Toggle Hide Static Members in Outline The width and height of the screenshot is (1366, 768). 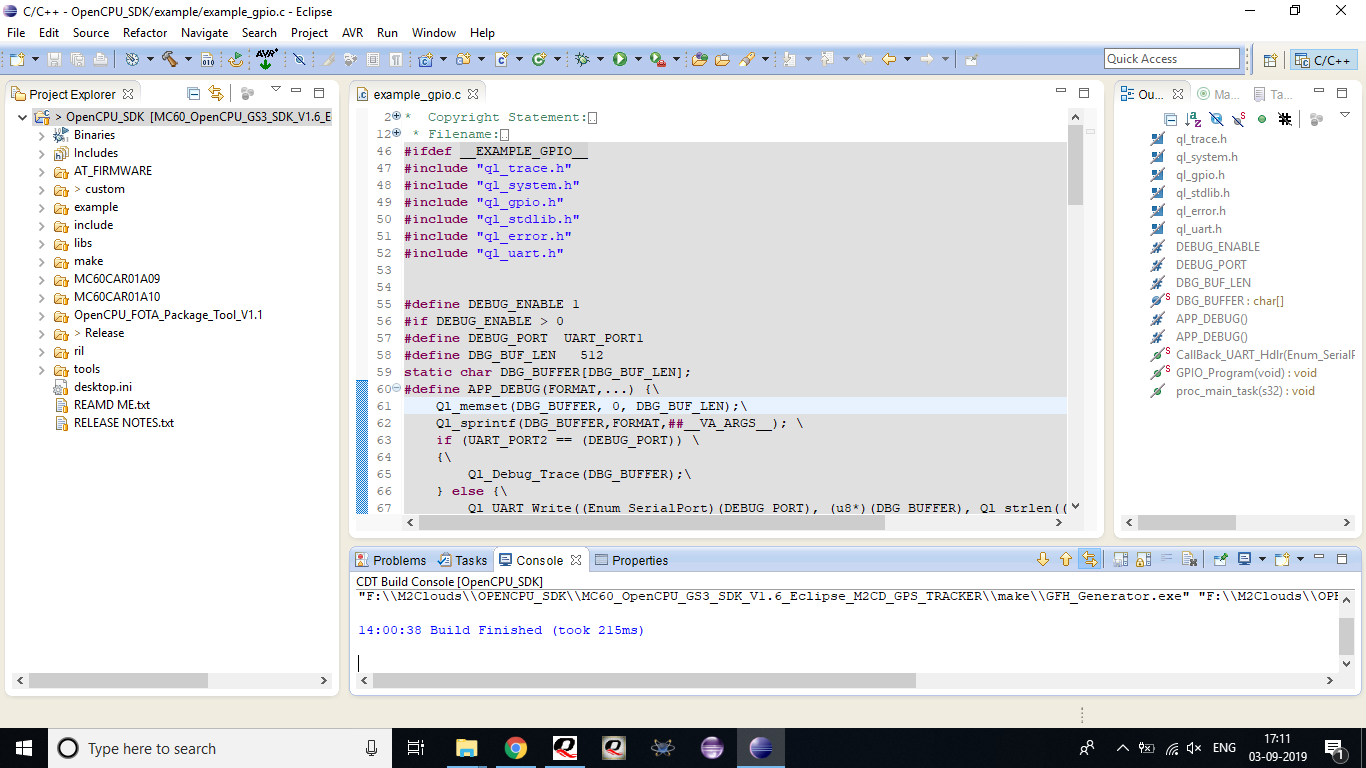[x=1239, y=119]
